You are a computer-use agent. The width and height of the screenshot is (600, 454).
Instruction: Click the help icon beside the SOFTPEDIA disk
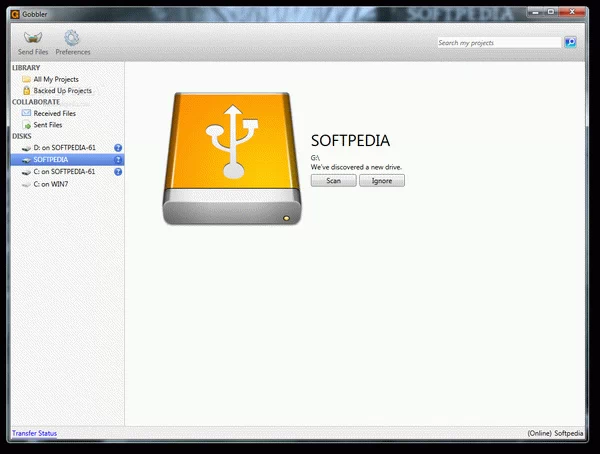click(118, 160)
